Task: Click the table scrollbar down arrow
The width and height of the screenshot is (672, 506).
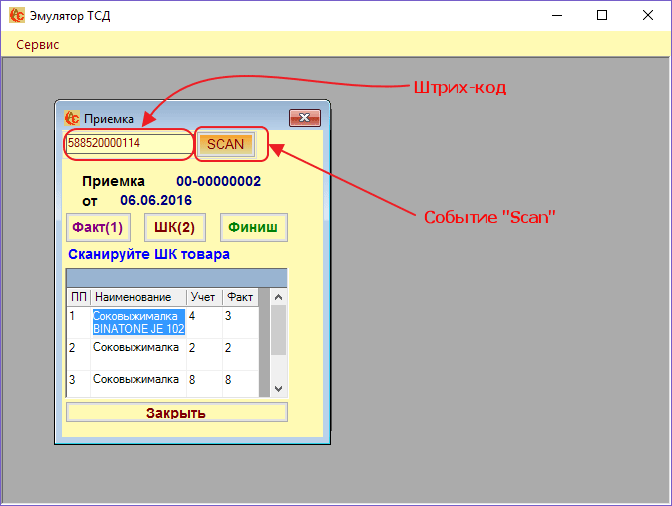Action: click(278, 388)
